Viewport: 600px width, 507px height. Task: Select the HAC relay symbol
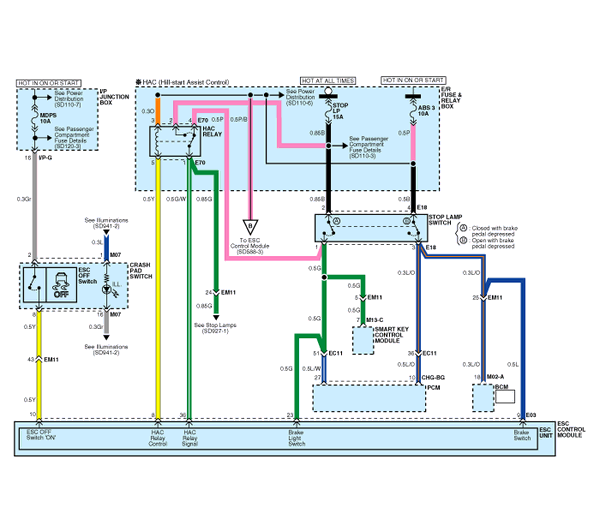coord(175,142)
